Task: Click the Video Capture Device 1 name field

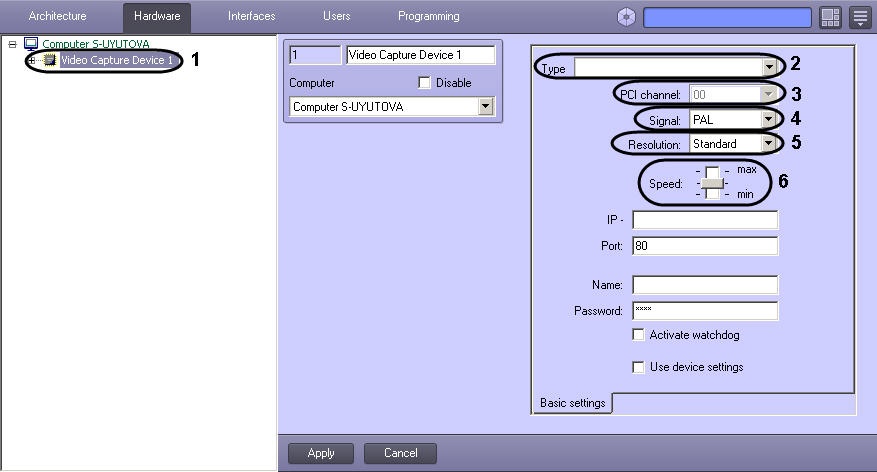Action: pos(421,55)
